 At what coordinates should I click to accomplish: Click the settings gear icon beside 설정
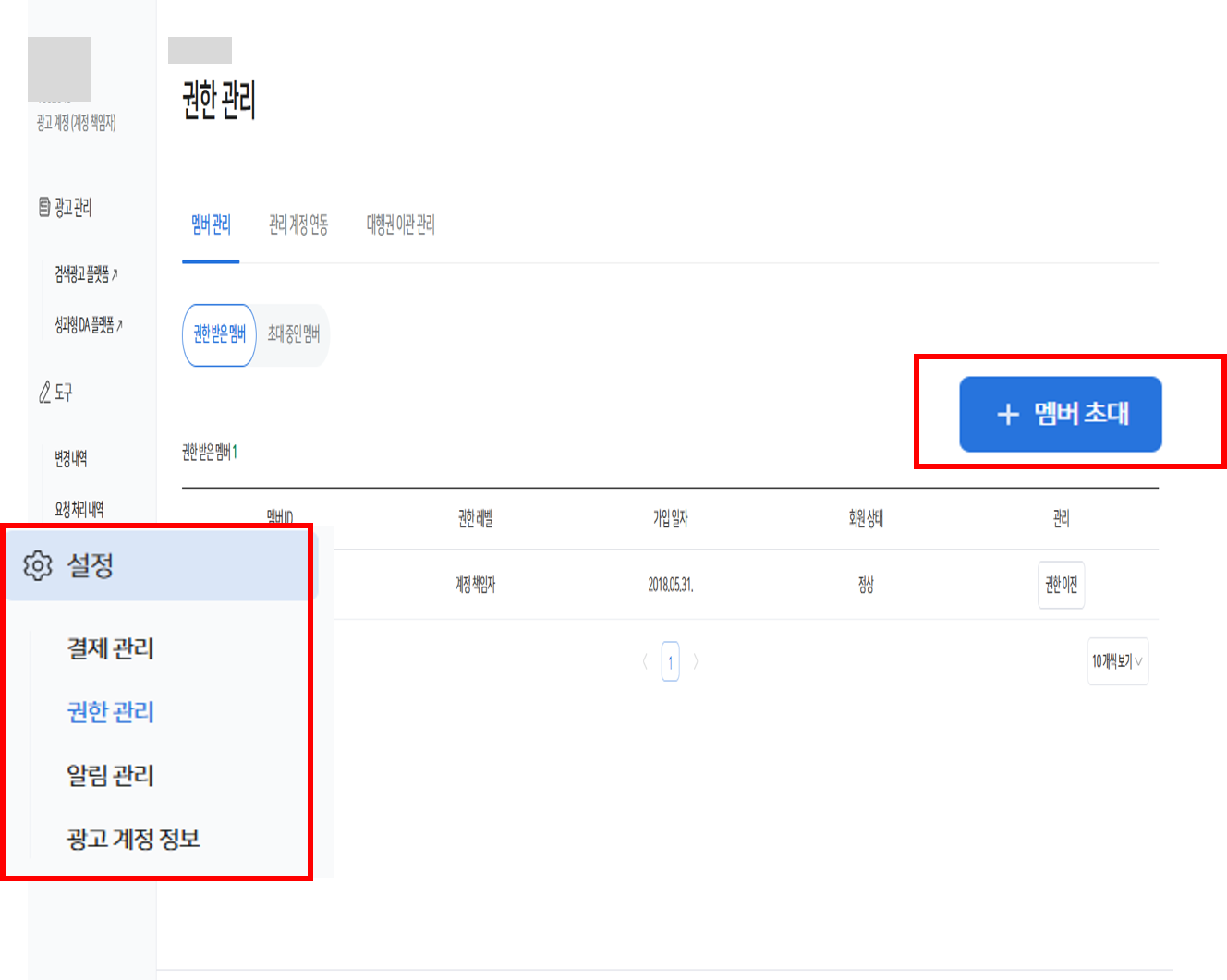tap(38, 565)
